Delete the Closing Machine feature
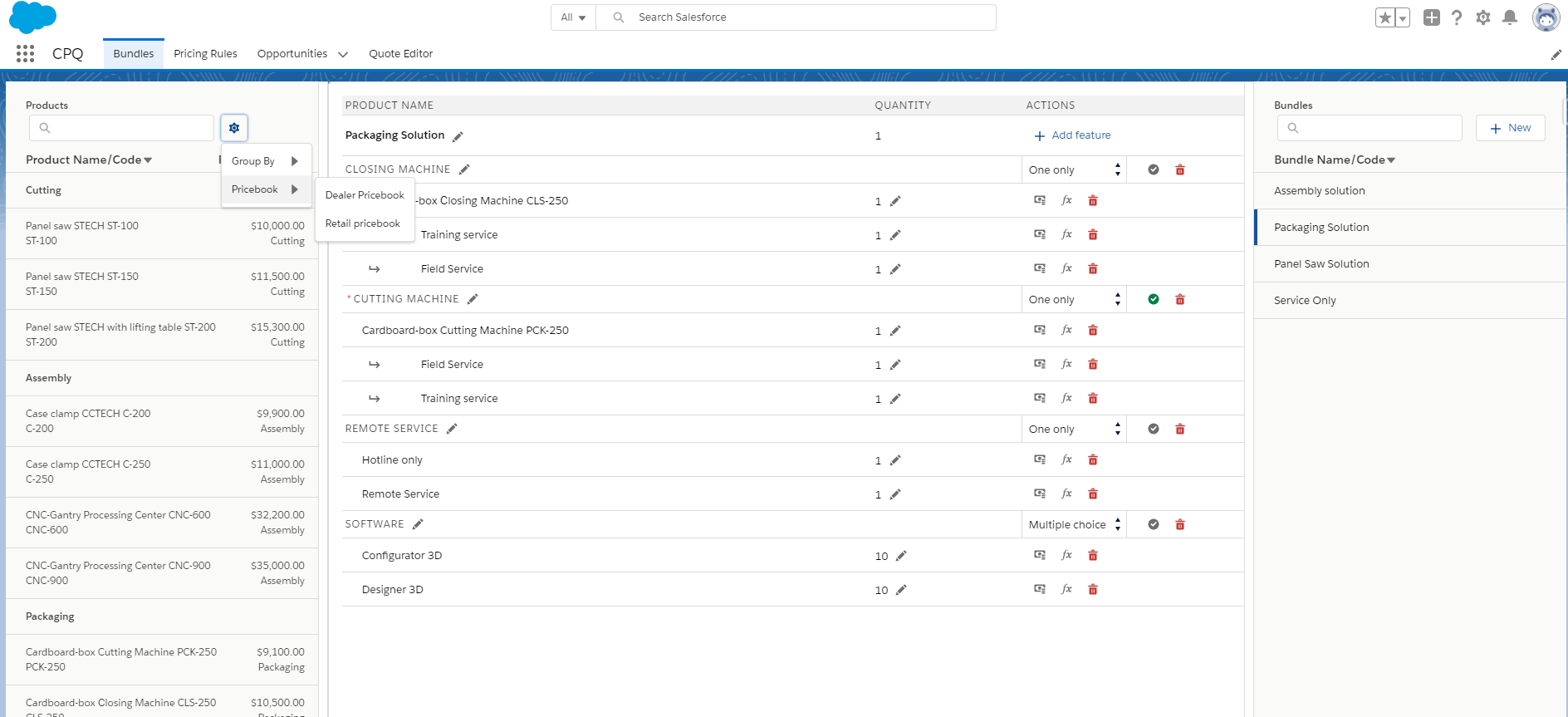This screenshot has height=717, width=1568. coord(1180,169)
